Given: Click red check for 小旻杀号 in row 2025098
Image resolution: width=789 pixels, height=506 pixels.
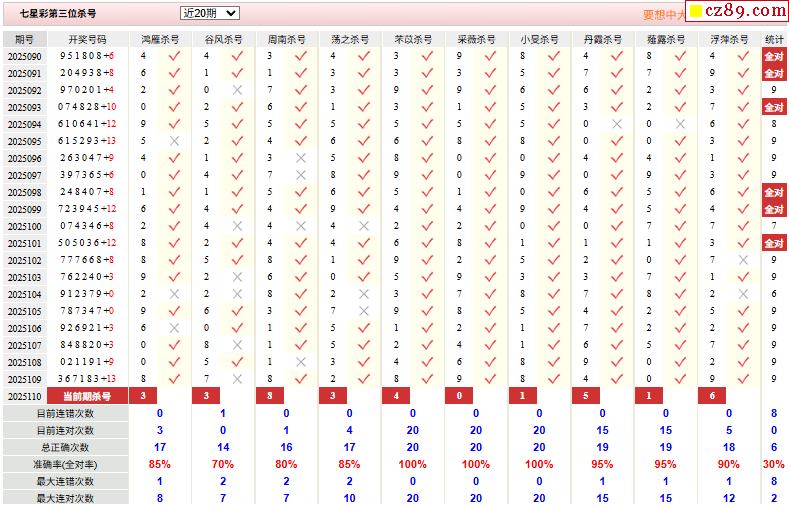Looking at the screenshot, I should (554, 192).
